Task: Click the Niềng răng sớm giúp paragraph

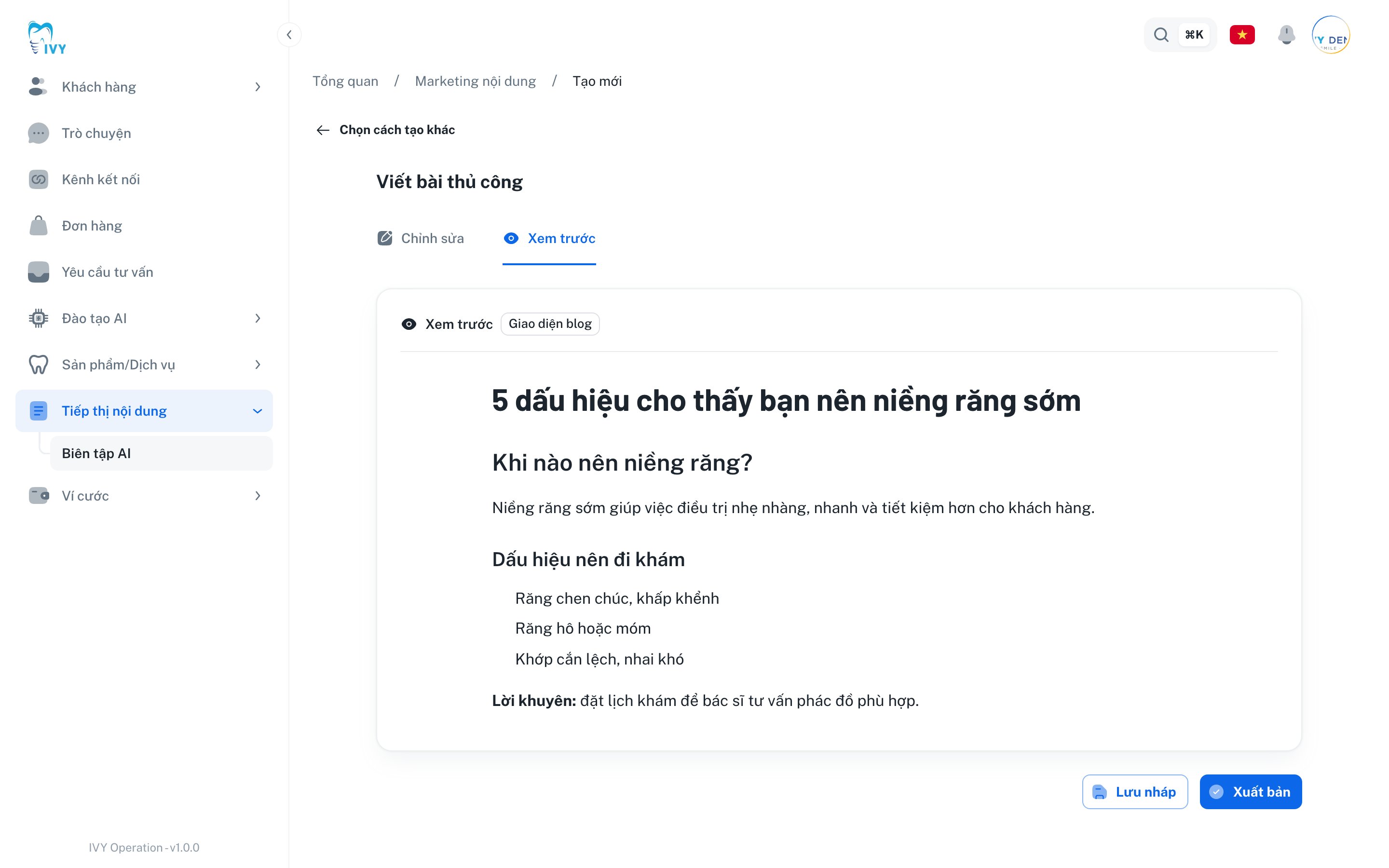Action: pyautogui.click(x=793, y=508)
